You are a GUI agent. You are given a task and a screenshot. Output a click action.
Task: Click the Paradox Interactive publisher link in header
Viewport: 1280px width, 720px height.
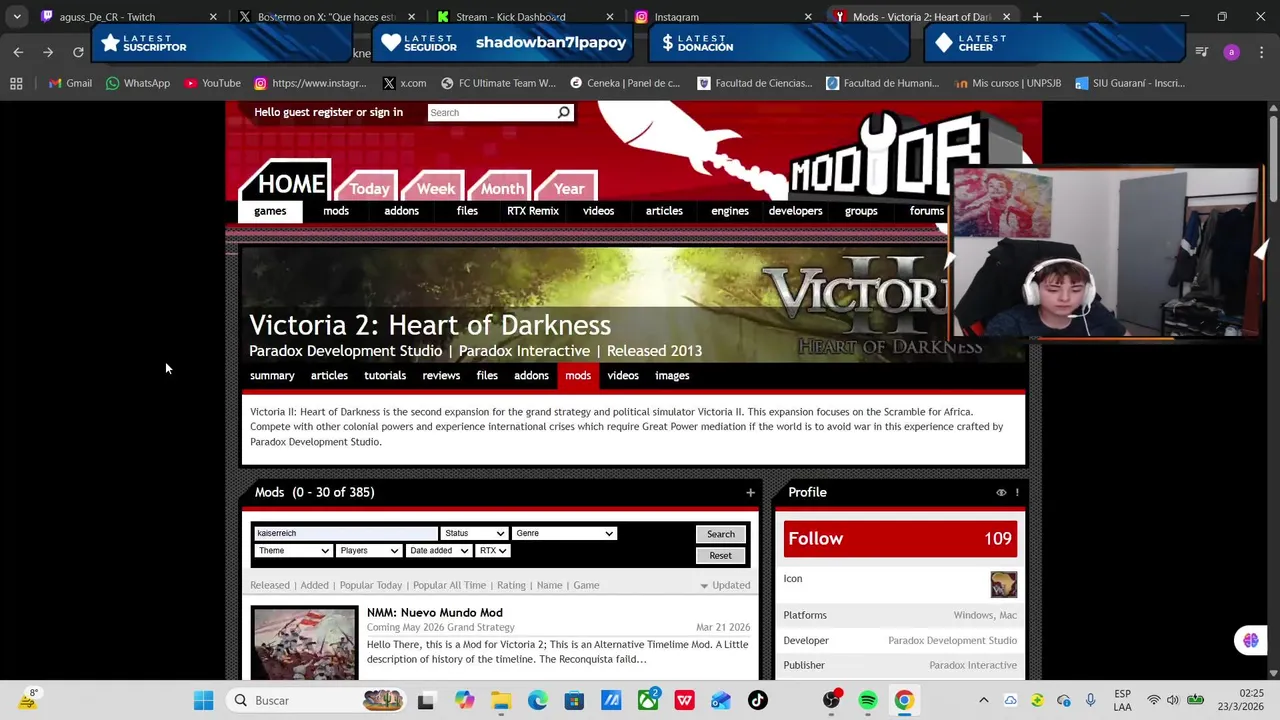[524, 351]
